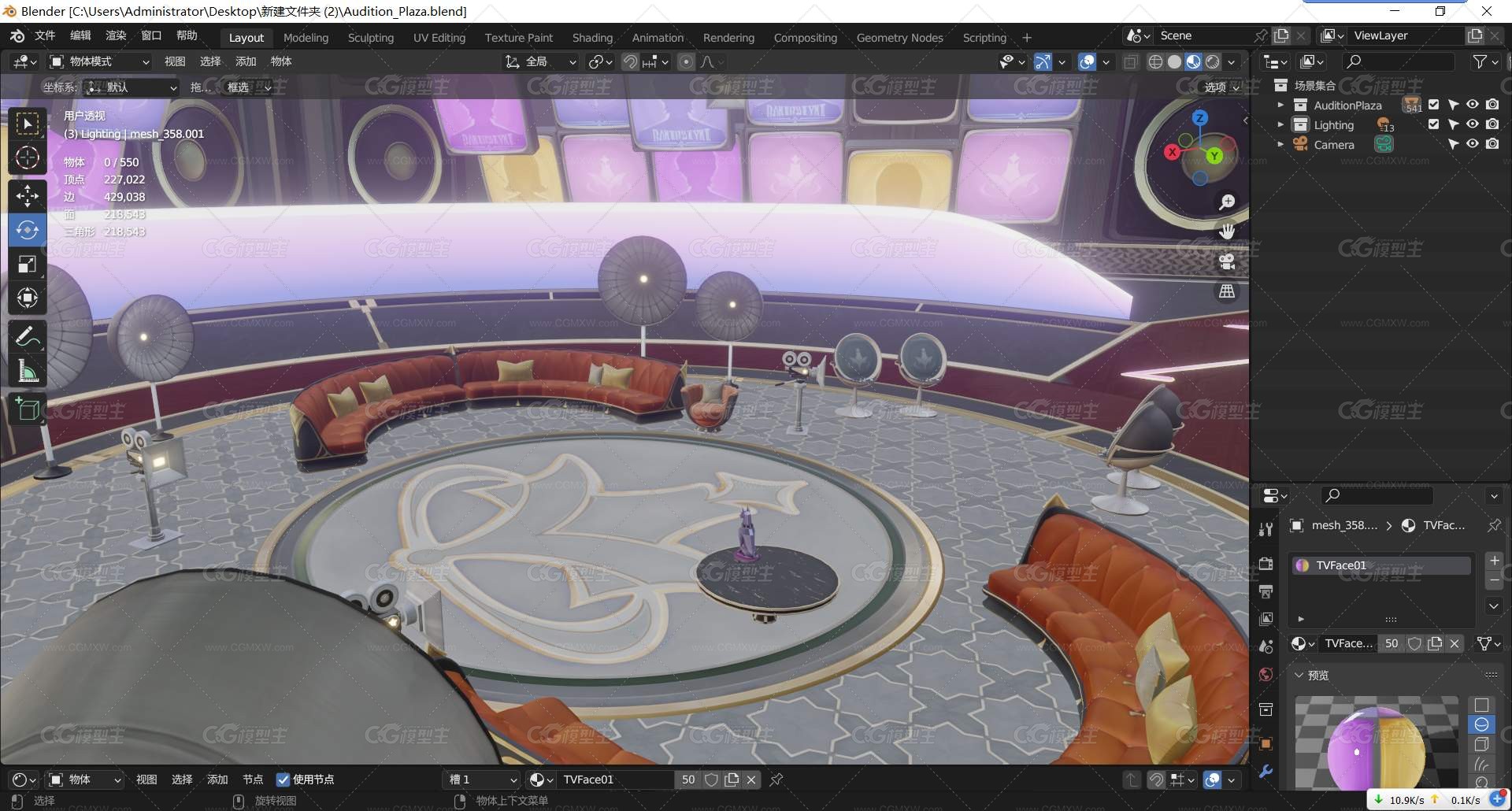Image resolution: width=1512 pixels, height=811 pixels.
Task: Switch to the Modeling workspace tab
Action: (x=306, y=38)
